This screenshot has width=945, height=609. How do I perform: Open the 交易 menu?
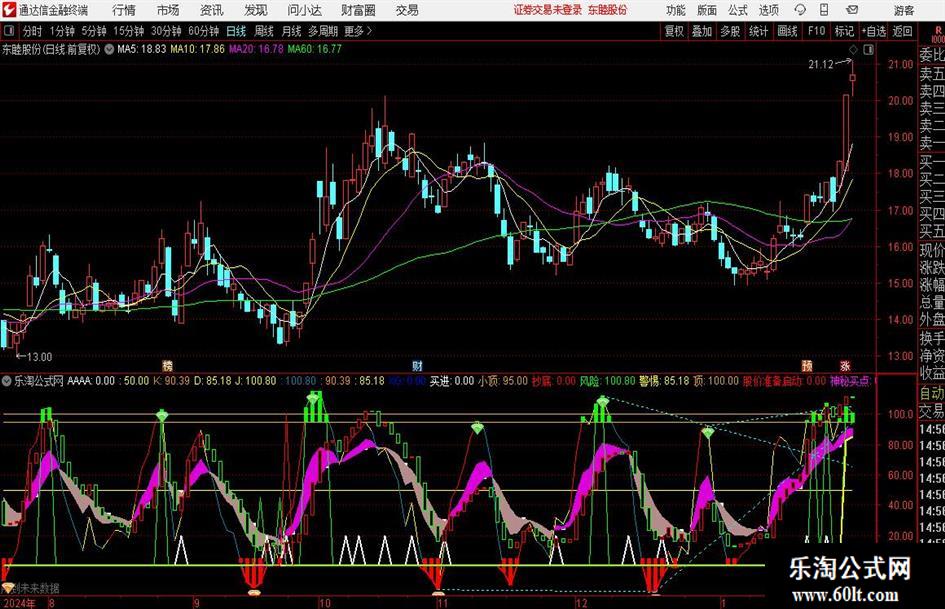click(407, 10)
